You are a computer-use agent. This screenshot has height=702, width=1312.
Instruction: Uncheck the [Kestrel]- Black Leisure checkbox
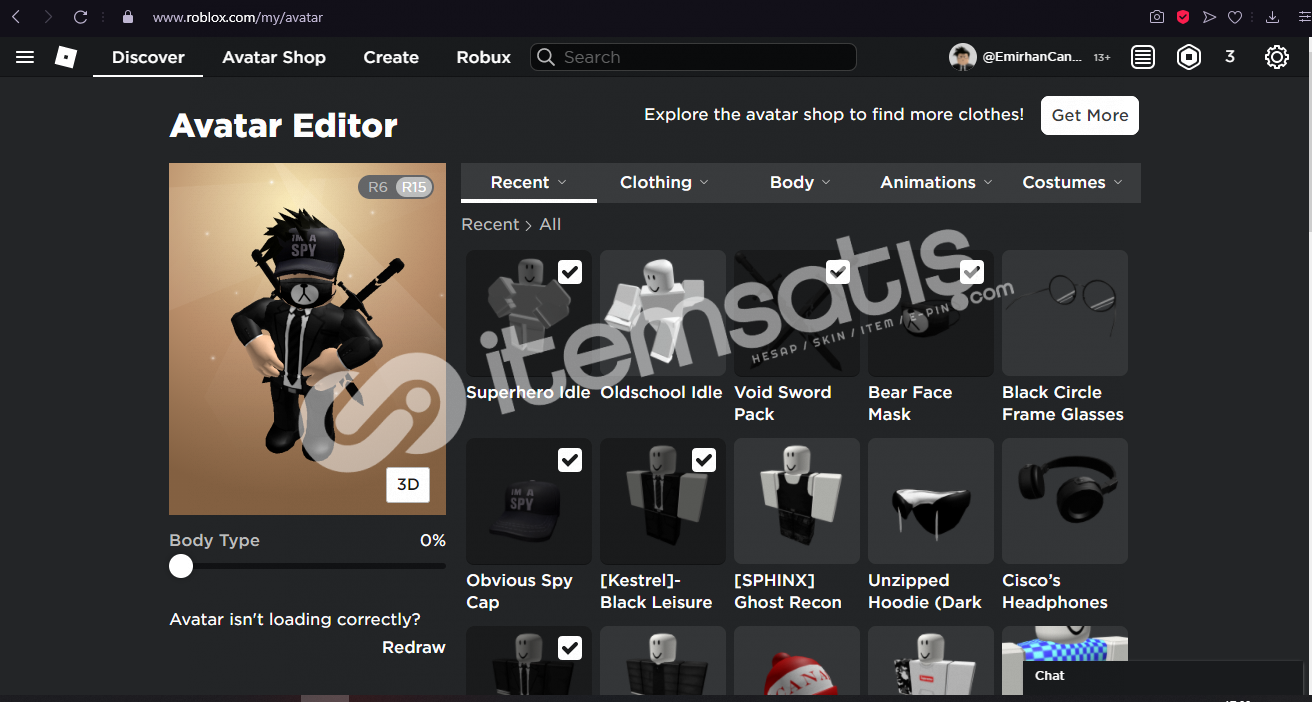[x=704, y=460]
